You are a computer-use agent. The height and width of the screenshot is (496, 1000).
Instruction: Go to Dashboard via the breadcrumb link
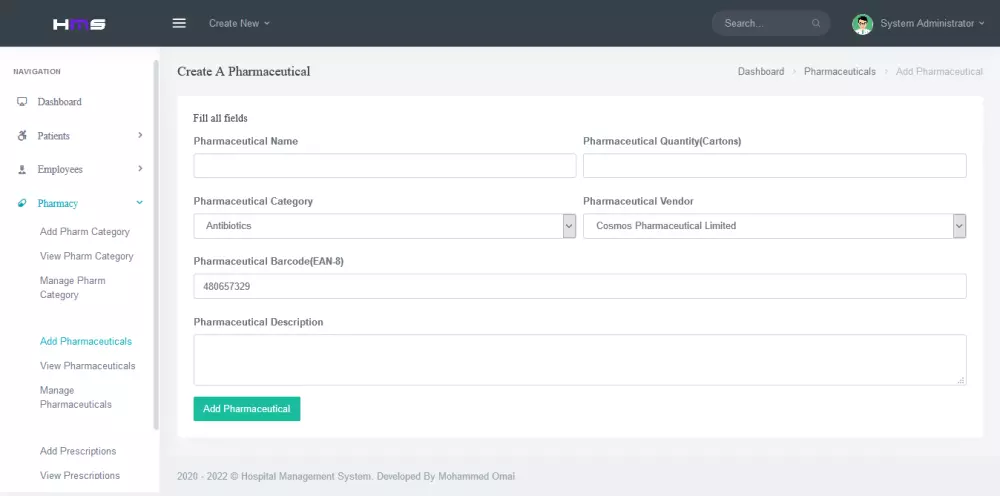click(760, 72)
